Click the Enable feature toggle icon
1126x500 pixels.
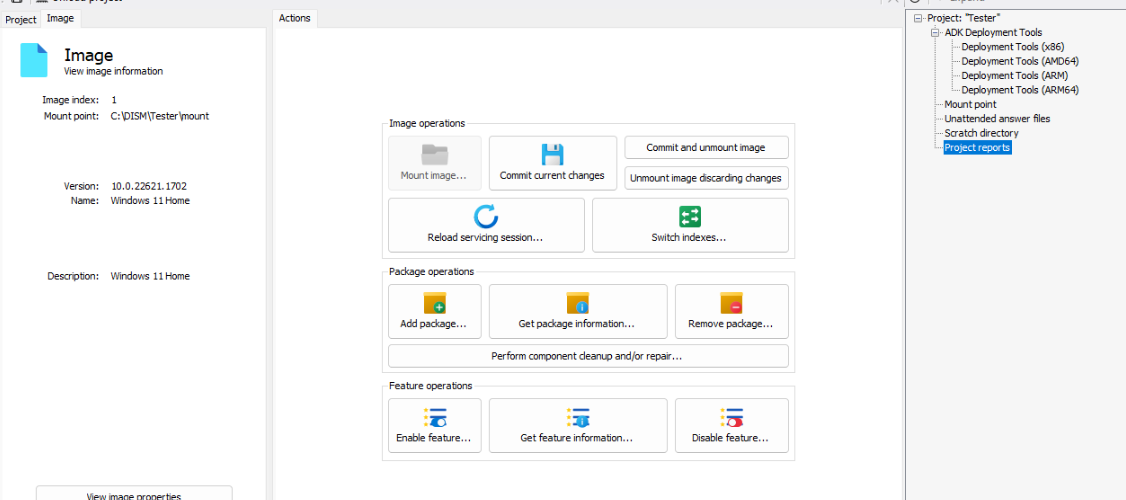coord(434,418)
